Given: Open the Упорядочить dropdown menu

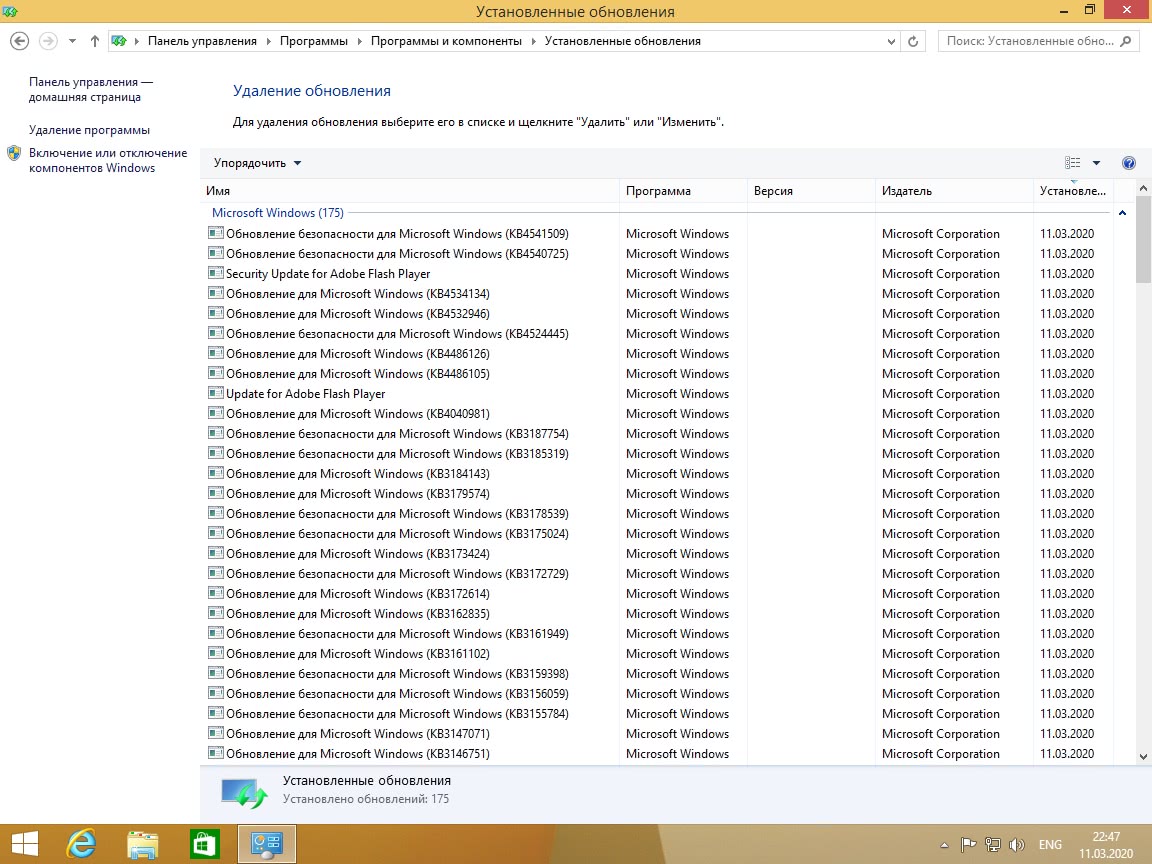Looking at the screenshot, I should point(257,163).
